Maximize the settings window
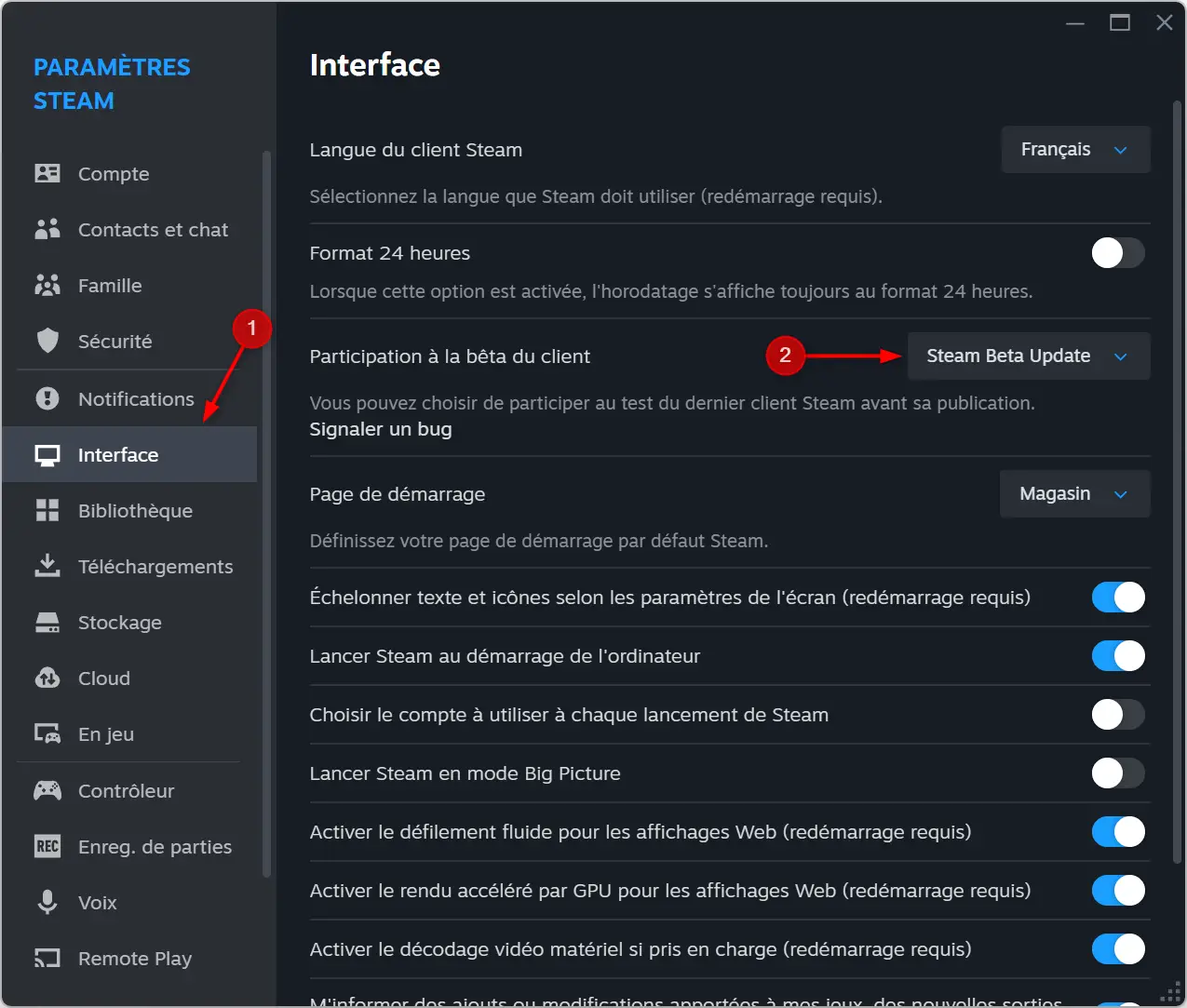 click(1120, 22)
